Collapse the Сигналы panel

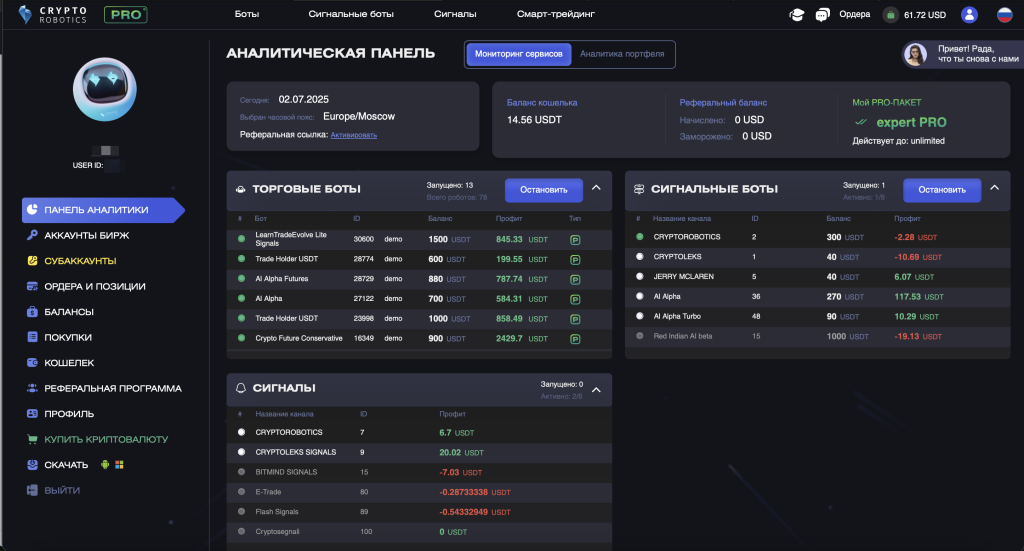click(596, 390)
